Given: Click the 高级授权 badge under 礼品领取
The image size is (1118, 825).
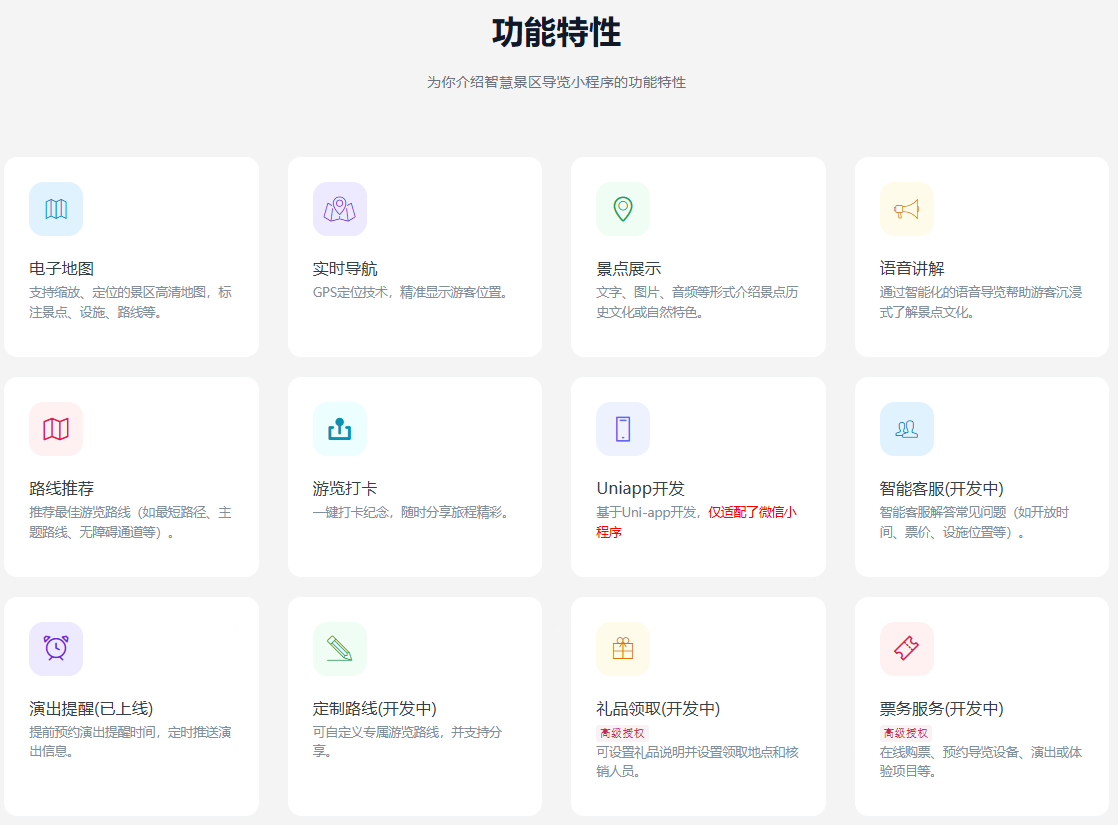Looking at the screenshot, I should pyautogui.click(x=622, y=733).
